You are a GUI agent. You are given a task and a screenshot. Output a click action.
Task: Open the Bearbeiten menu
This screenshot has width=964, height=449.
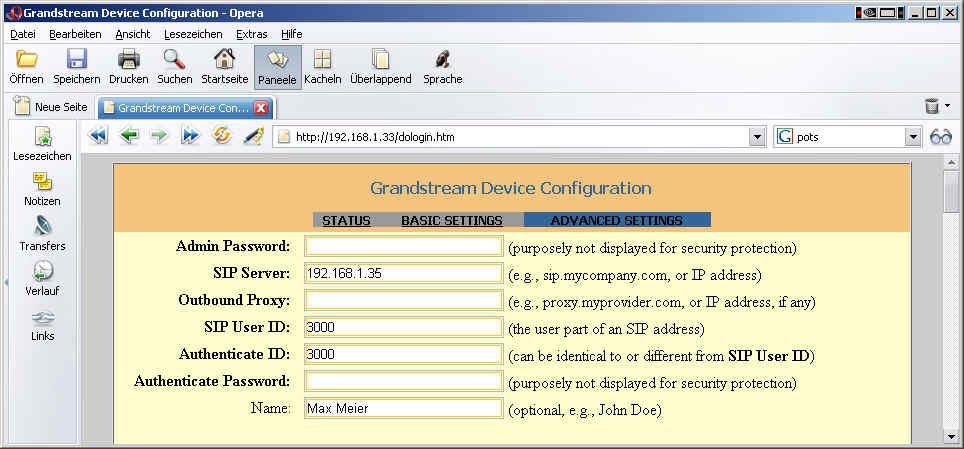coord(75,34)
